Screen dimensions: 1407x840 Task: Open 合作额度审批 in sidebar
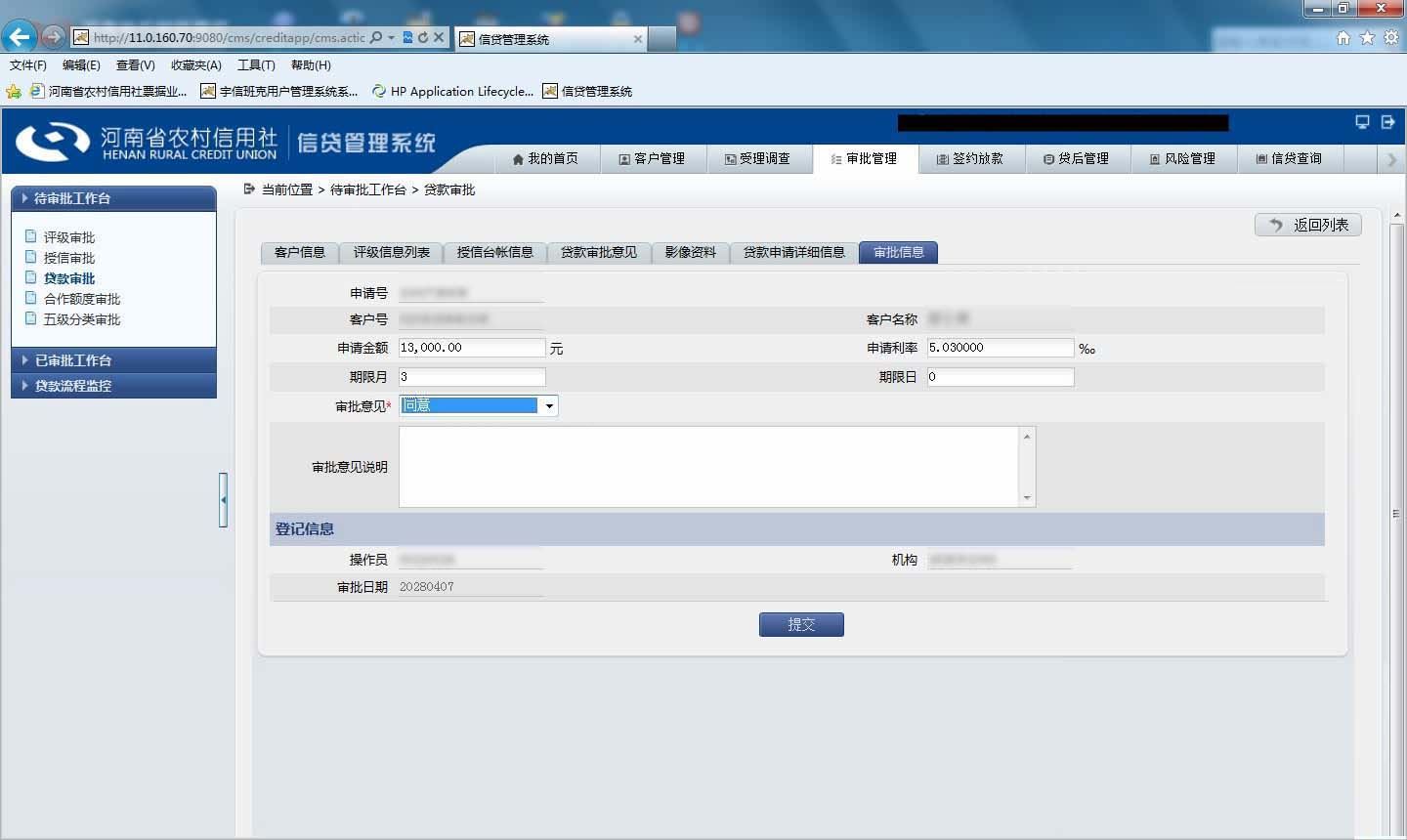click(x=81, y=299)
